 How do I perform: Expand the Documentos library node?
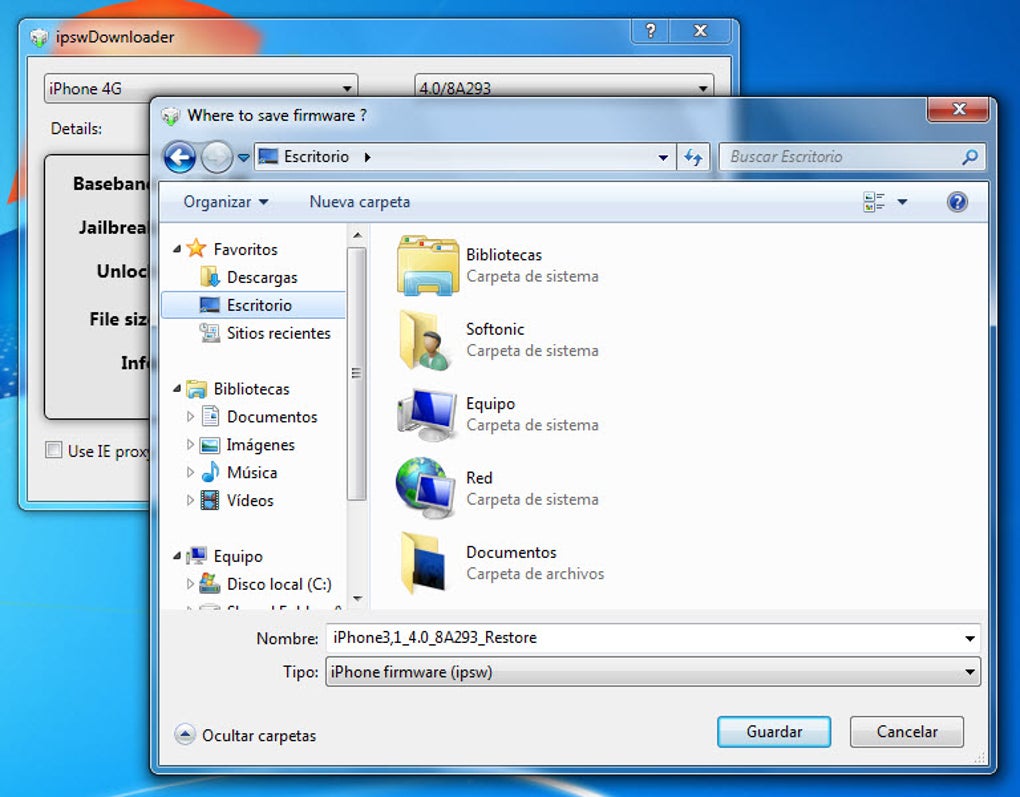[190, 416]
